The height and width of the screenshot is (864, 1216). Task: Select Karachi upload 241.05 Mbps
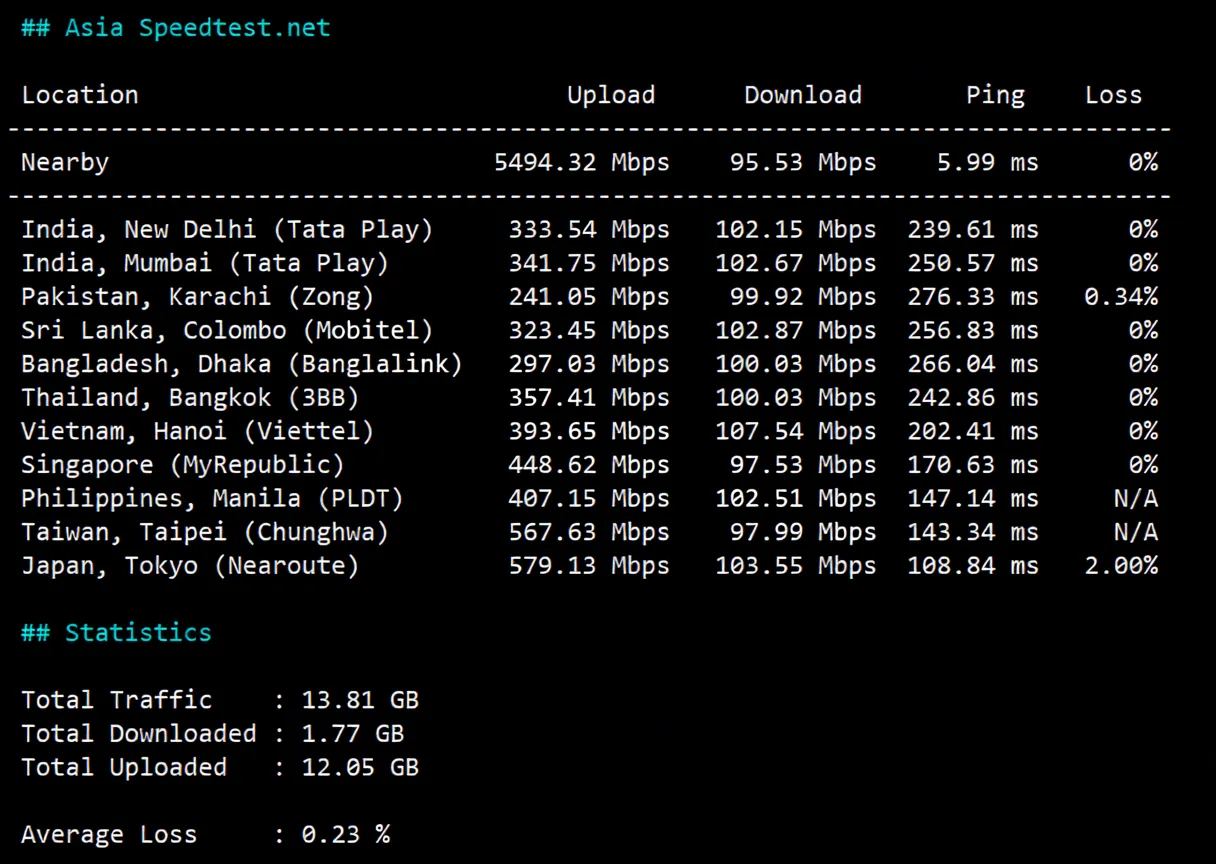coord(589,296)
